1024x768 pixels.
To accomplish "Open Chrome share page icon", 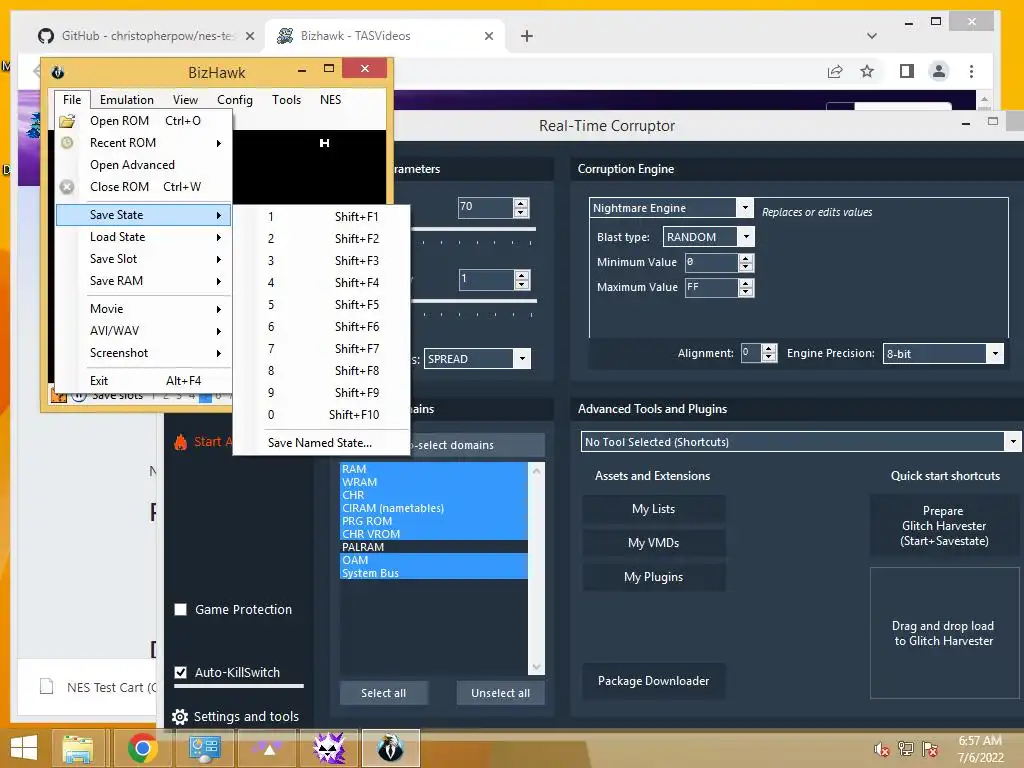I will click(x=835, y=71).
